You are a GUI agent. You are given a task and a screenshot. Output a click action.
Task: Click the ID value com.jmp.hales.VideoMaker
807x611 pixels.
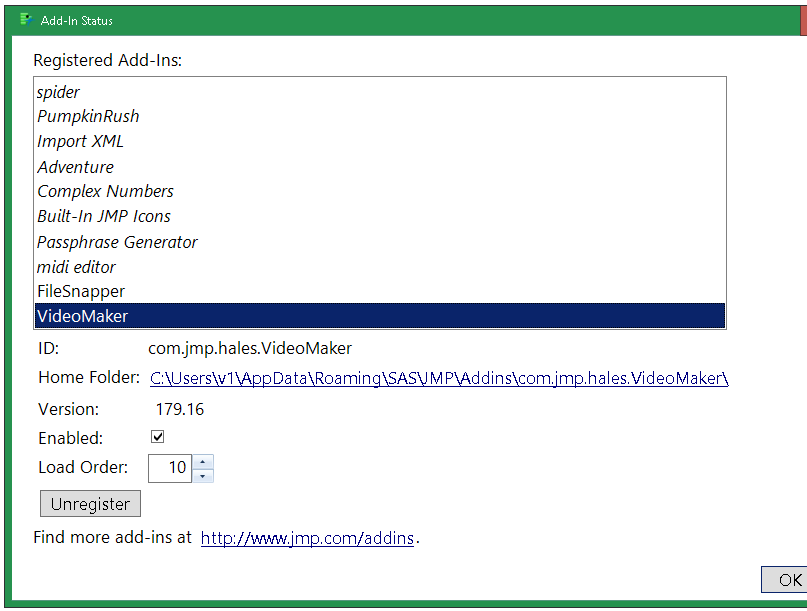[250, 348]
